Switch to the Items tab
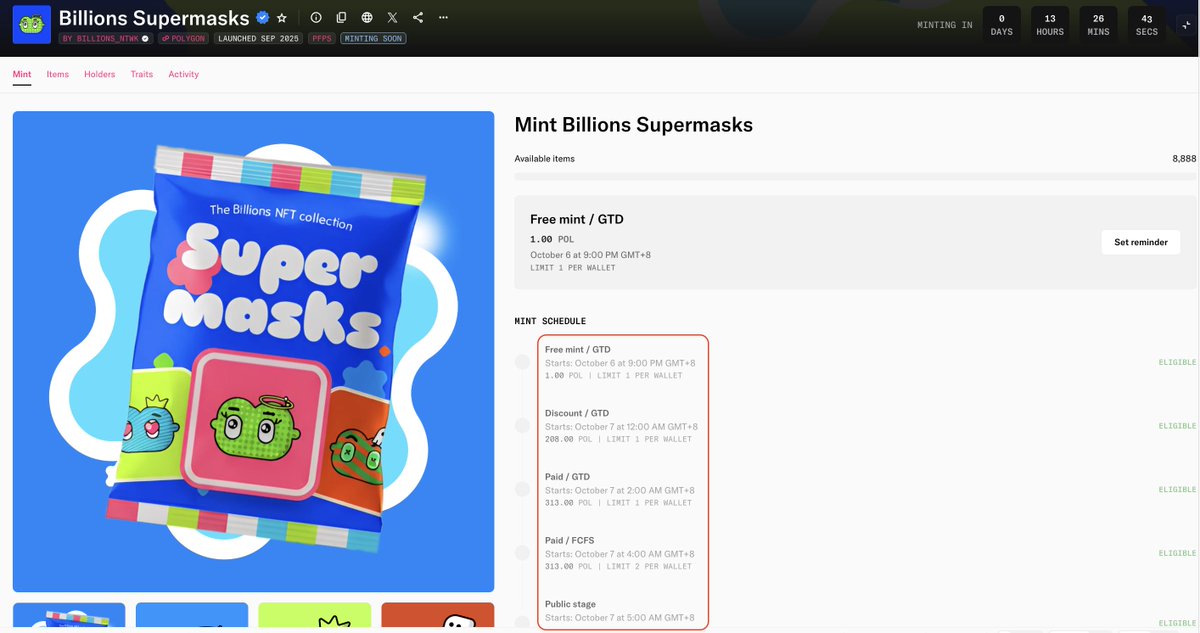Screen dimensions: 1200x633 [58, 74]
